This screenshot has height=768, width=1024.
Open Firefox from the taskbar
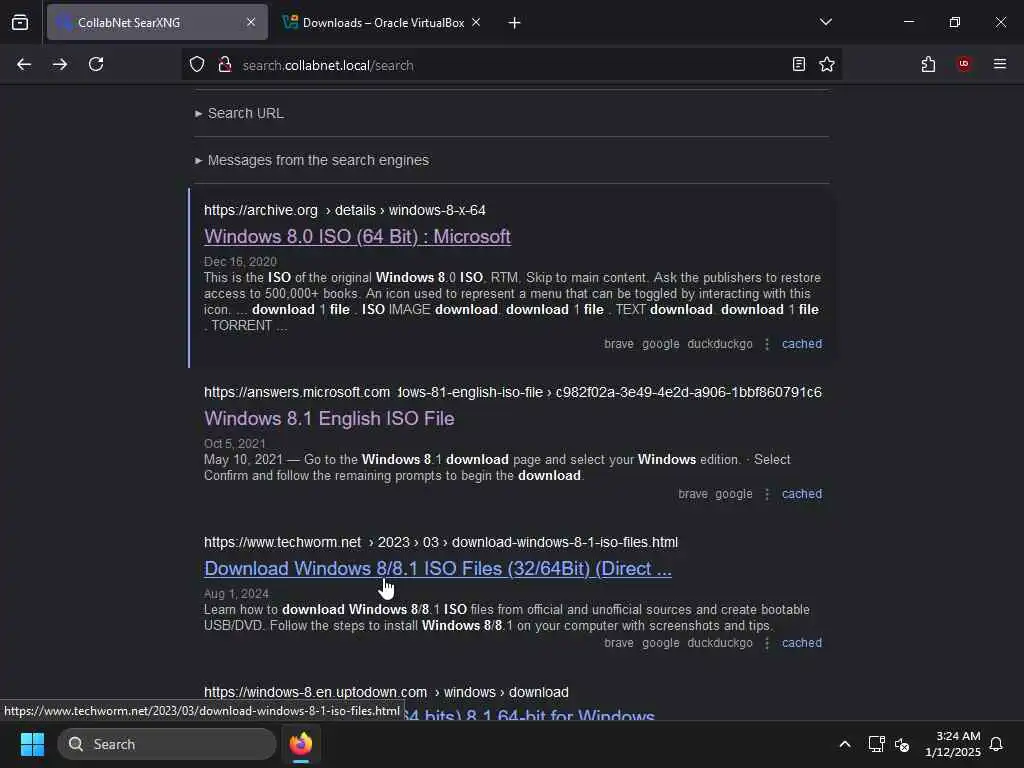[301, 744]
